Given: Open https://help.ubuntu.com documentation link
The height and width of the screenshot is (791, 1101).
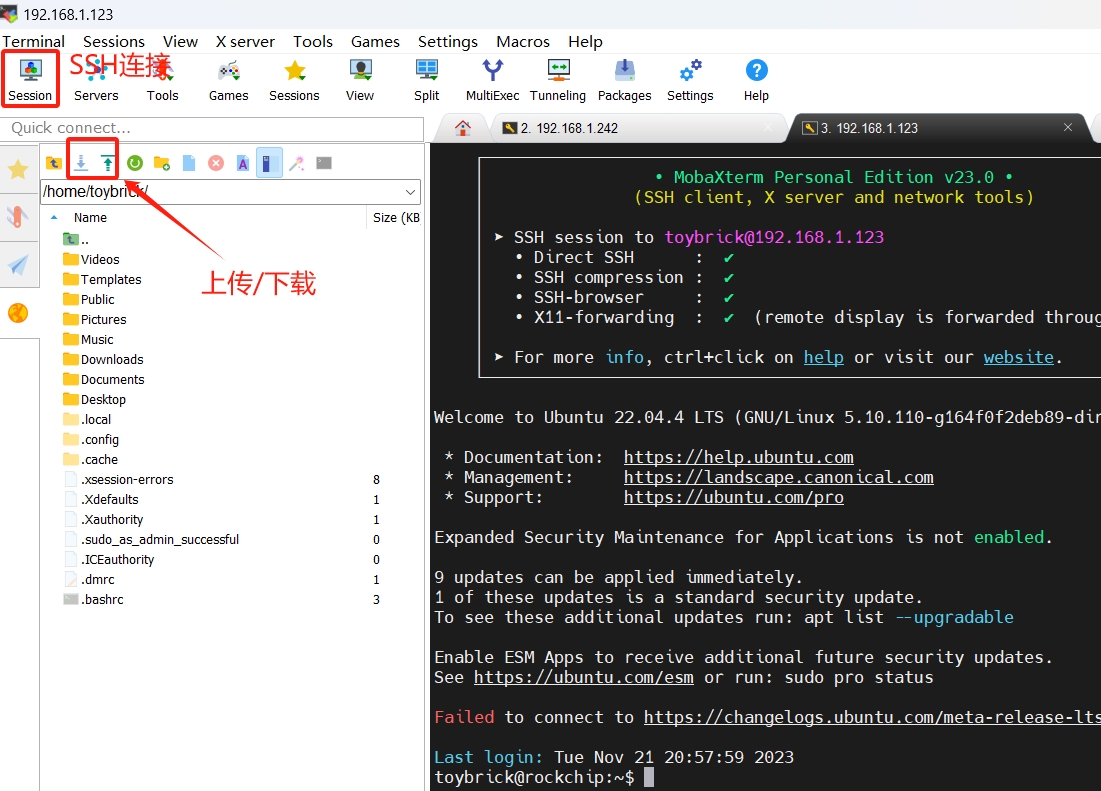Looking at the screenshot, I should point(739,458).
